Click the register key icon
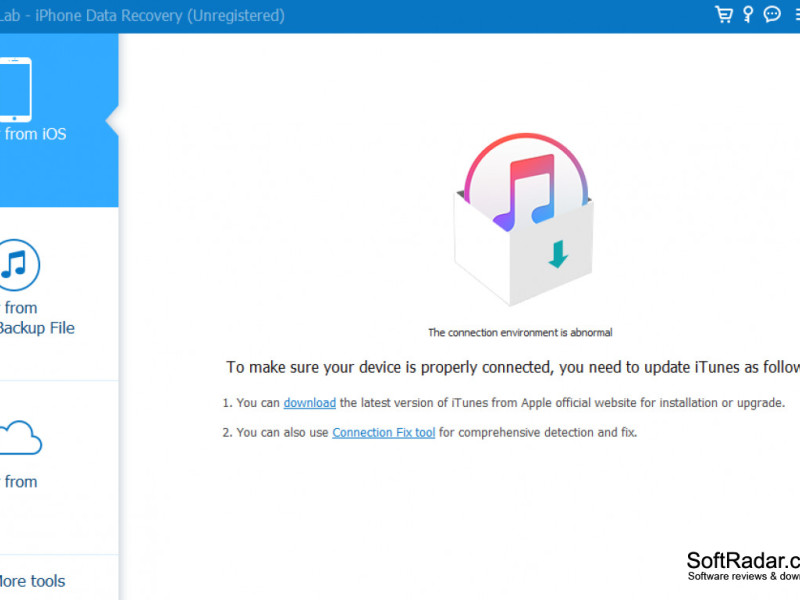 (x=748, y=14)
